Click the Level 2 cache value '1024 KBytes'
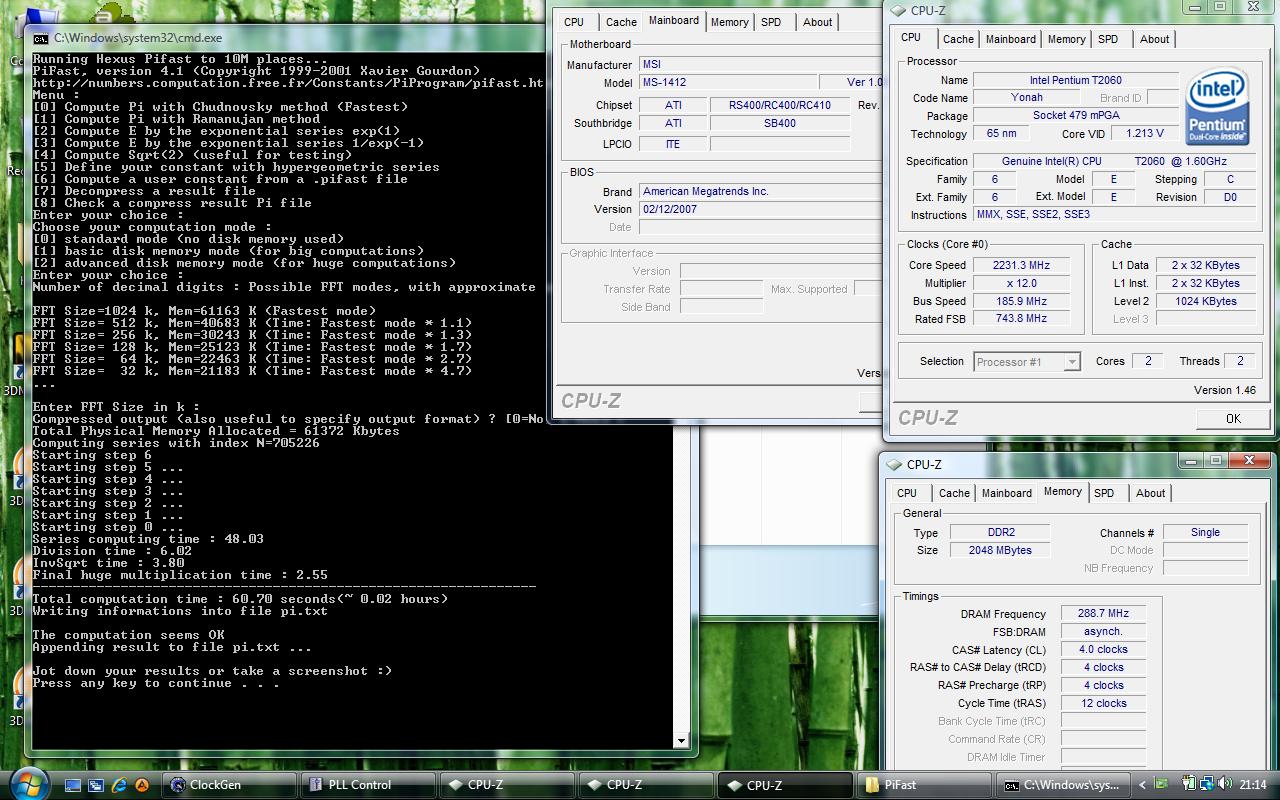This screenshot has width=1280, height=800. [1206, 301]
